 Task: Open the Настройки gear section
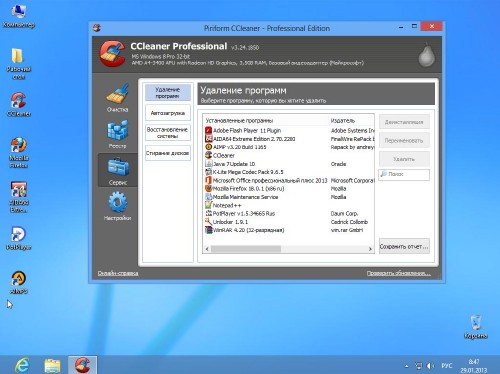tap(117, 206)
